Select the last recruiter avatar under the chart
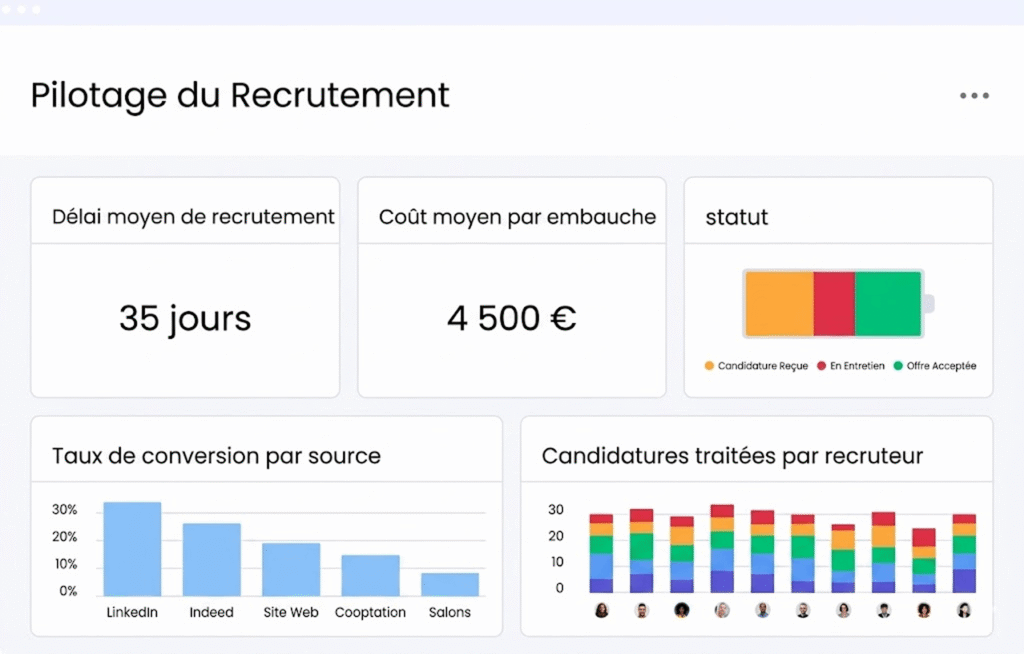 click(x=964, y=610)
